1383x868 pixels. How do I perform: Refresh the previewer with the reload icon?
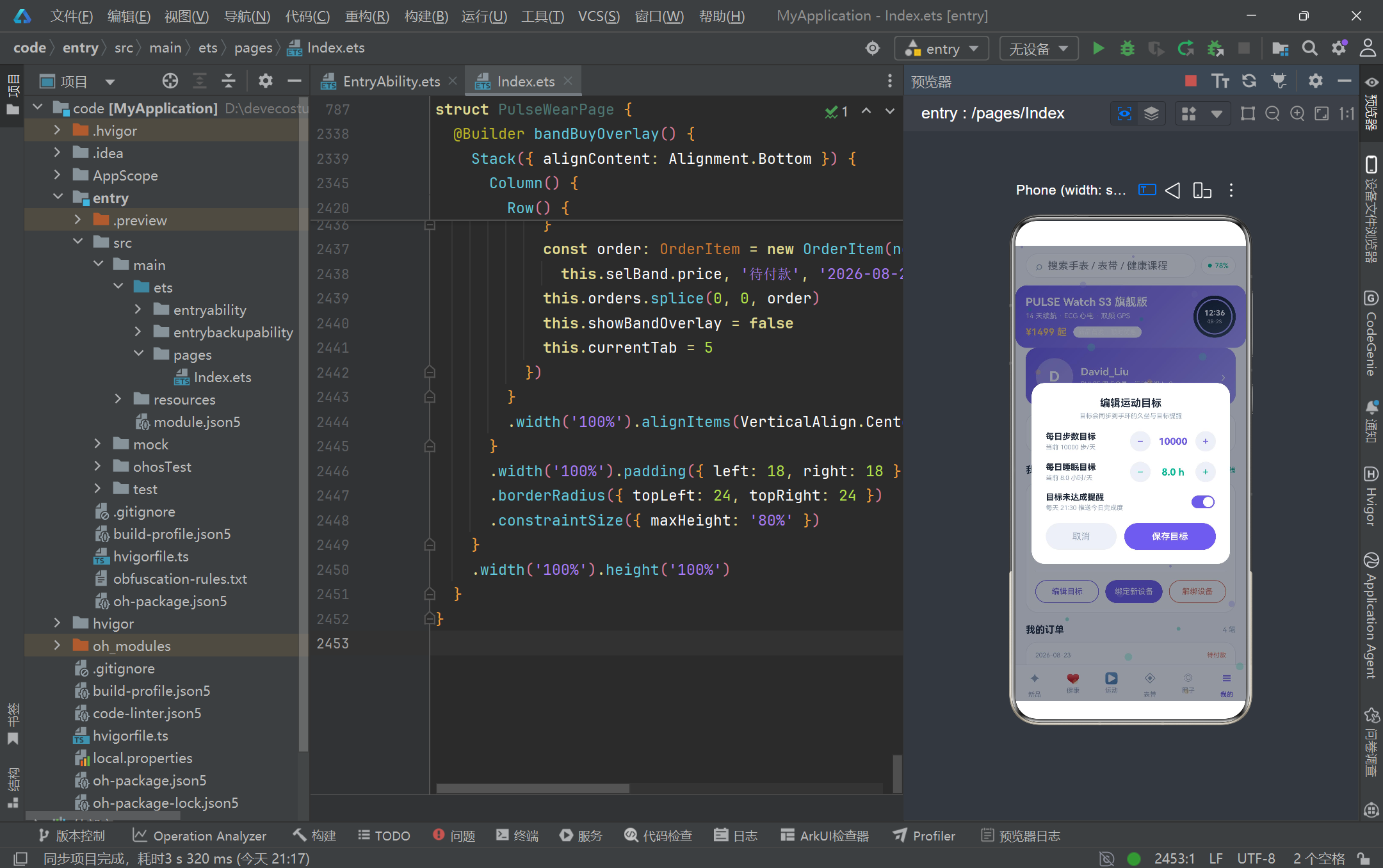1249,81
